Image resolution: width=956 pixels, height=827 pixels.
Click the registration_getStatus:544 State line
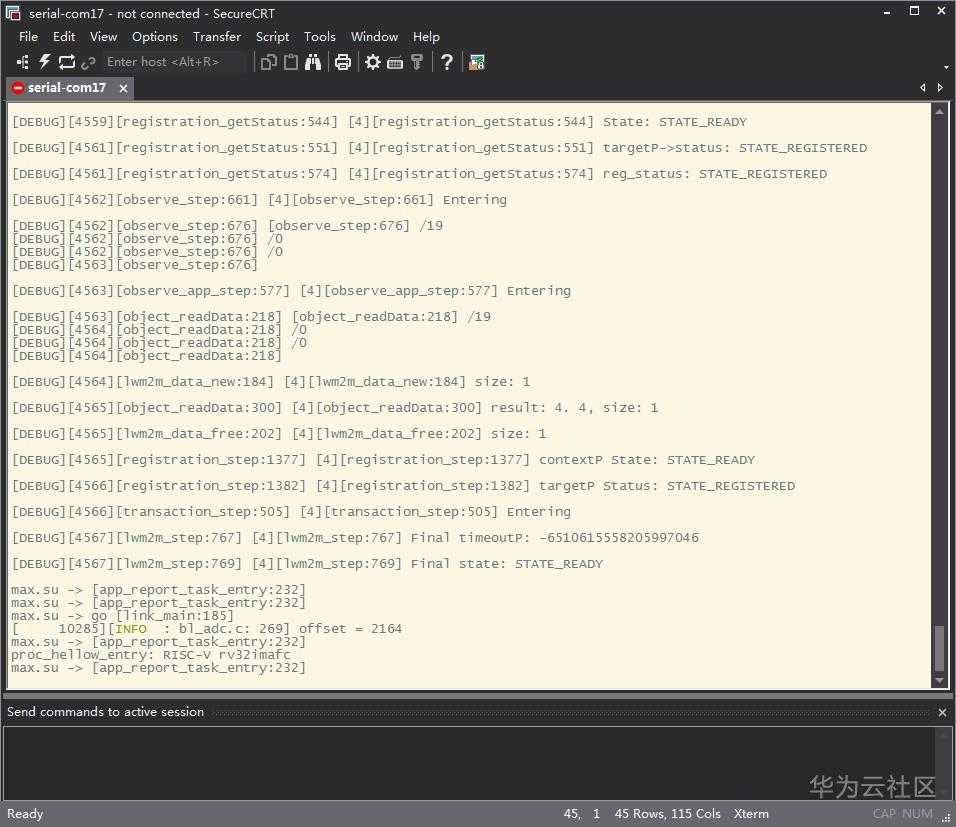click(379, 122)
